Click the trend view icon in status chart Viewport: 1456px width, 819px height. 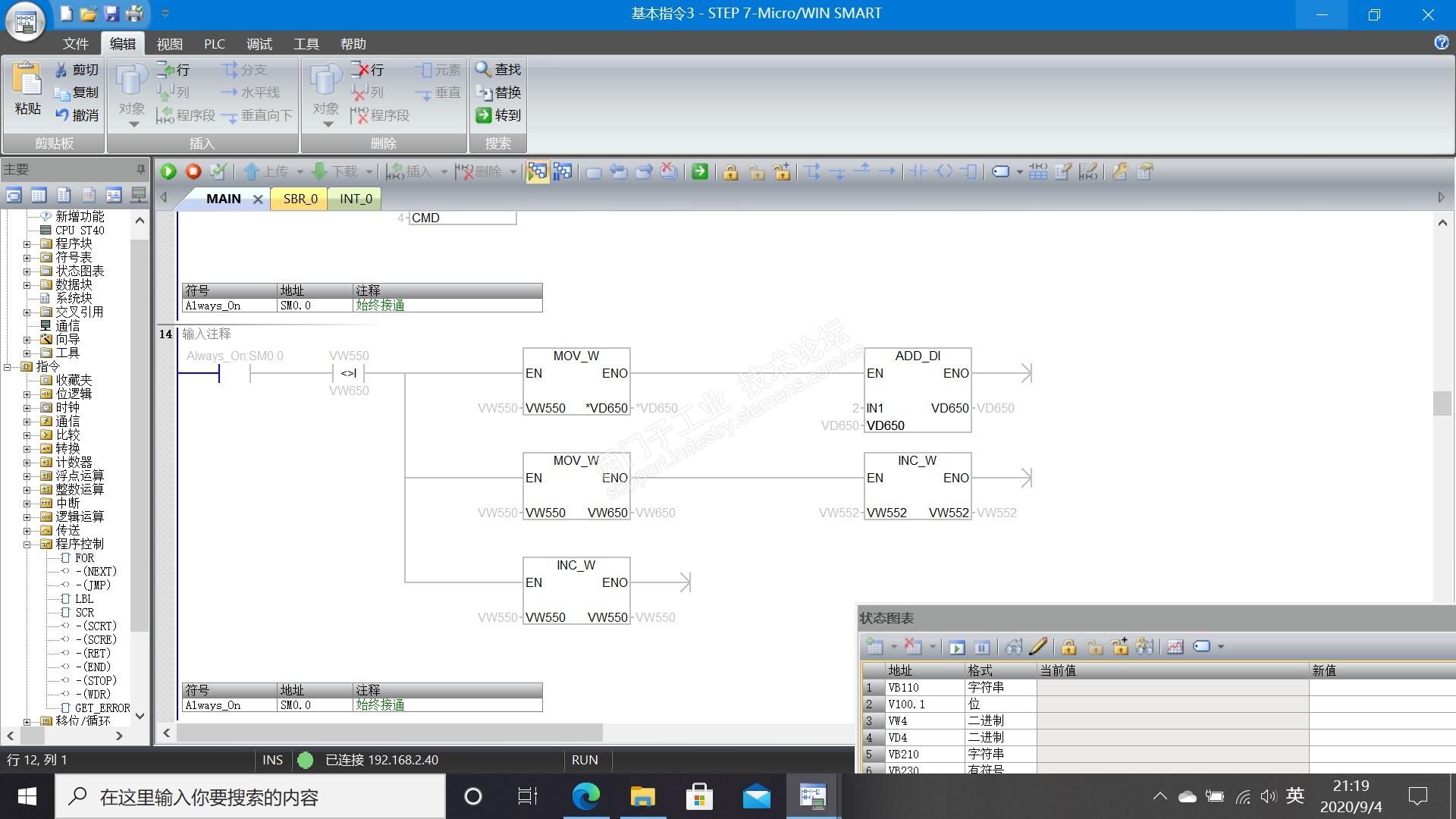(1175, 647)
